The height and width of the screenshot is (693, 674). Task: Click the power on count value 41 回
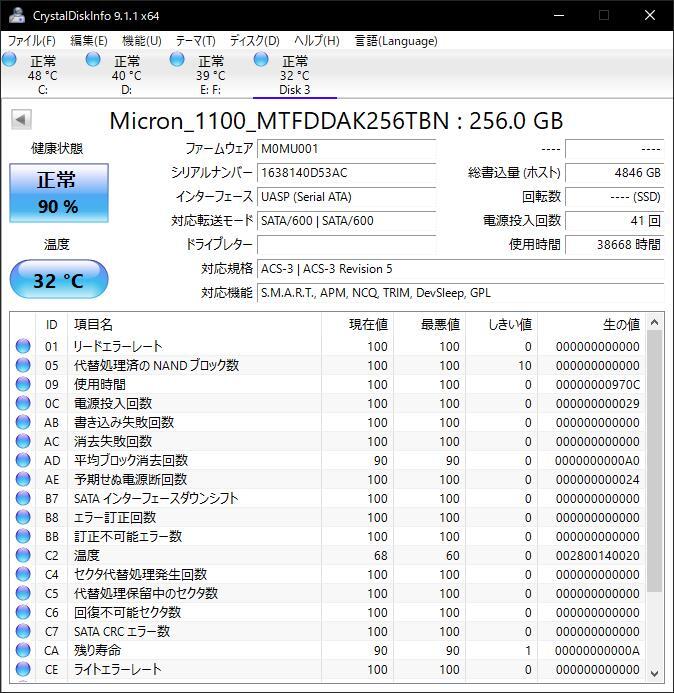[614, 221]
